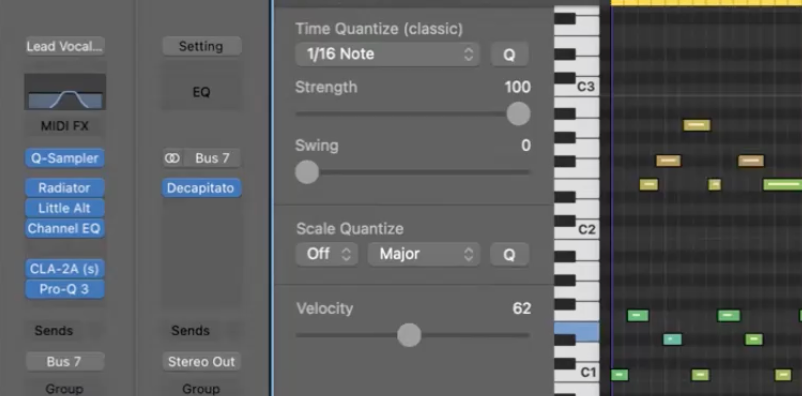Open the CLA-2A (s) compressor plugin
Image resolution: width=802 pixels, height=396 pixels.
pos(65,269)
